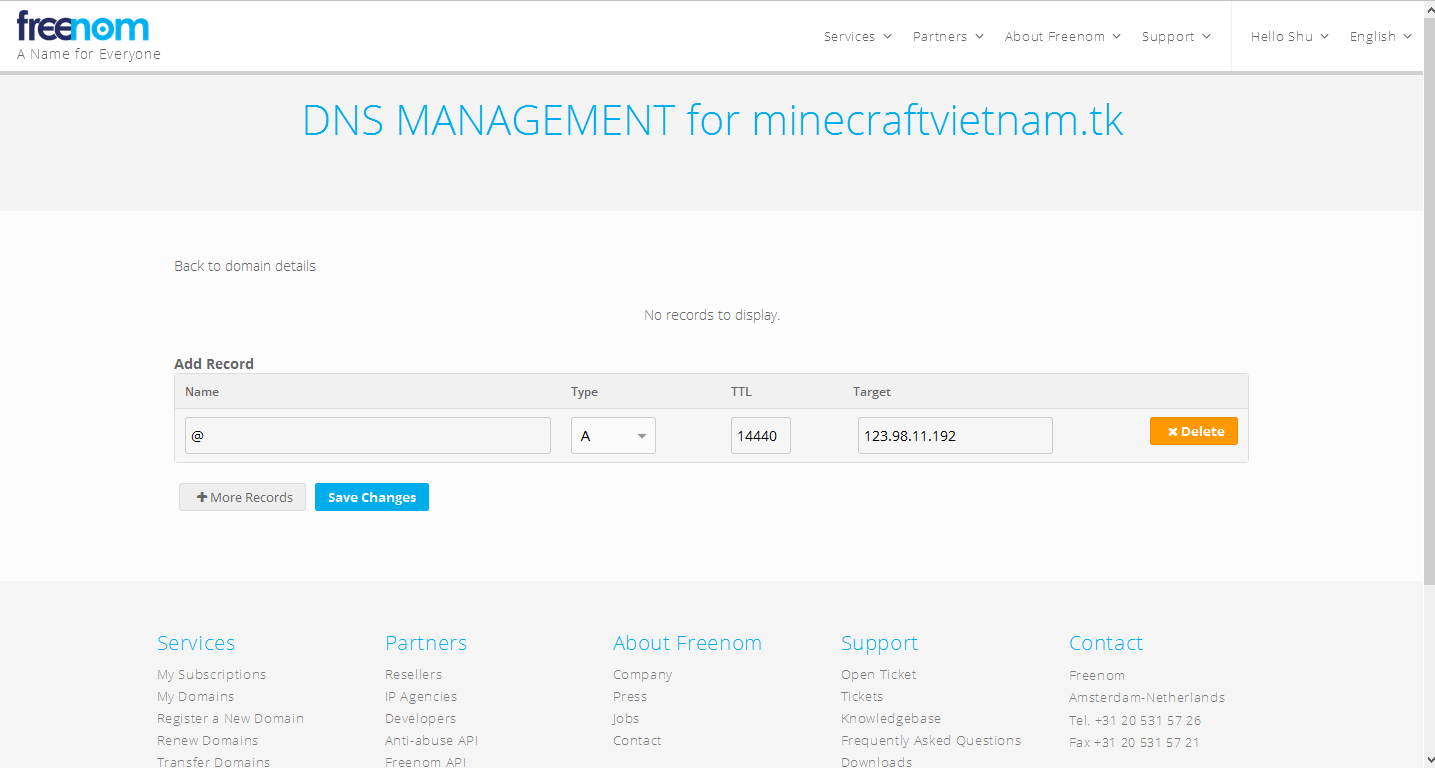Click the Fax +31 20 531 57 21 text
This screenshot has height=768, width=1435.
[1134, 742]
